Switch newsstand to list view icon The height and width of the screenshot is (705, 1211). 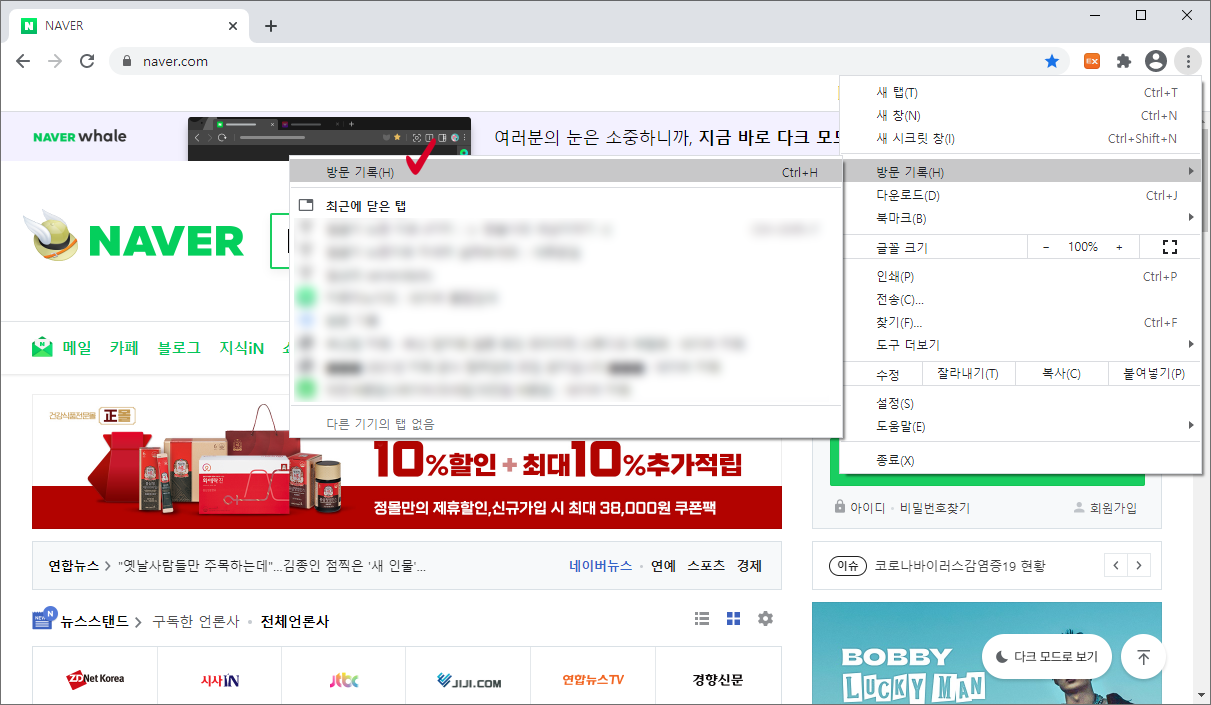[x=702, y=619]
